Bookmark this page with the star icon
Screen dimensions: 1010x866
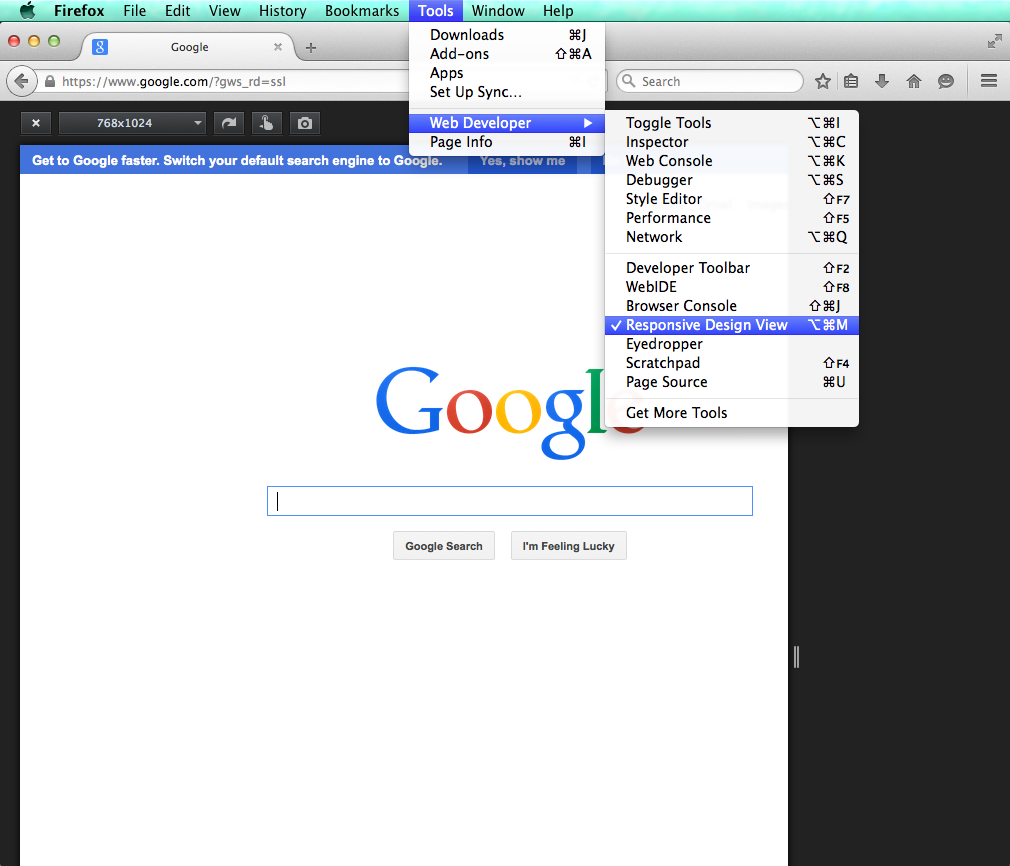822,81
